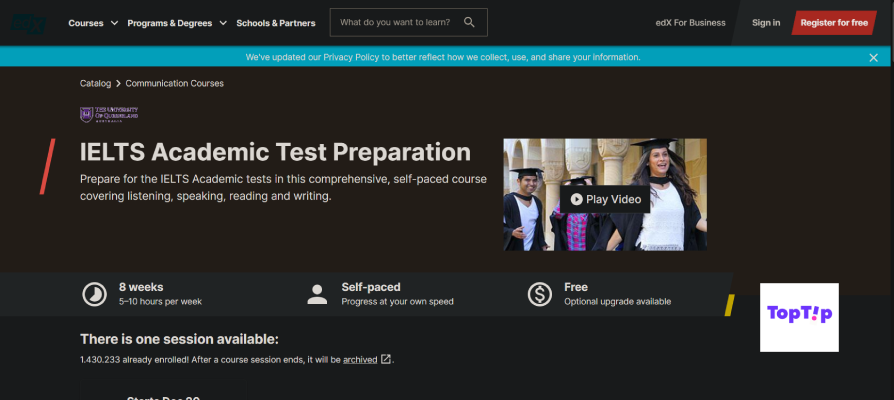Click the search magnifier icon
Image resolution: width=894 pixels, height=400 pixels.
coord(469,22)
